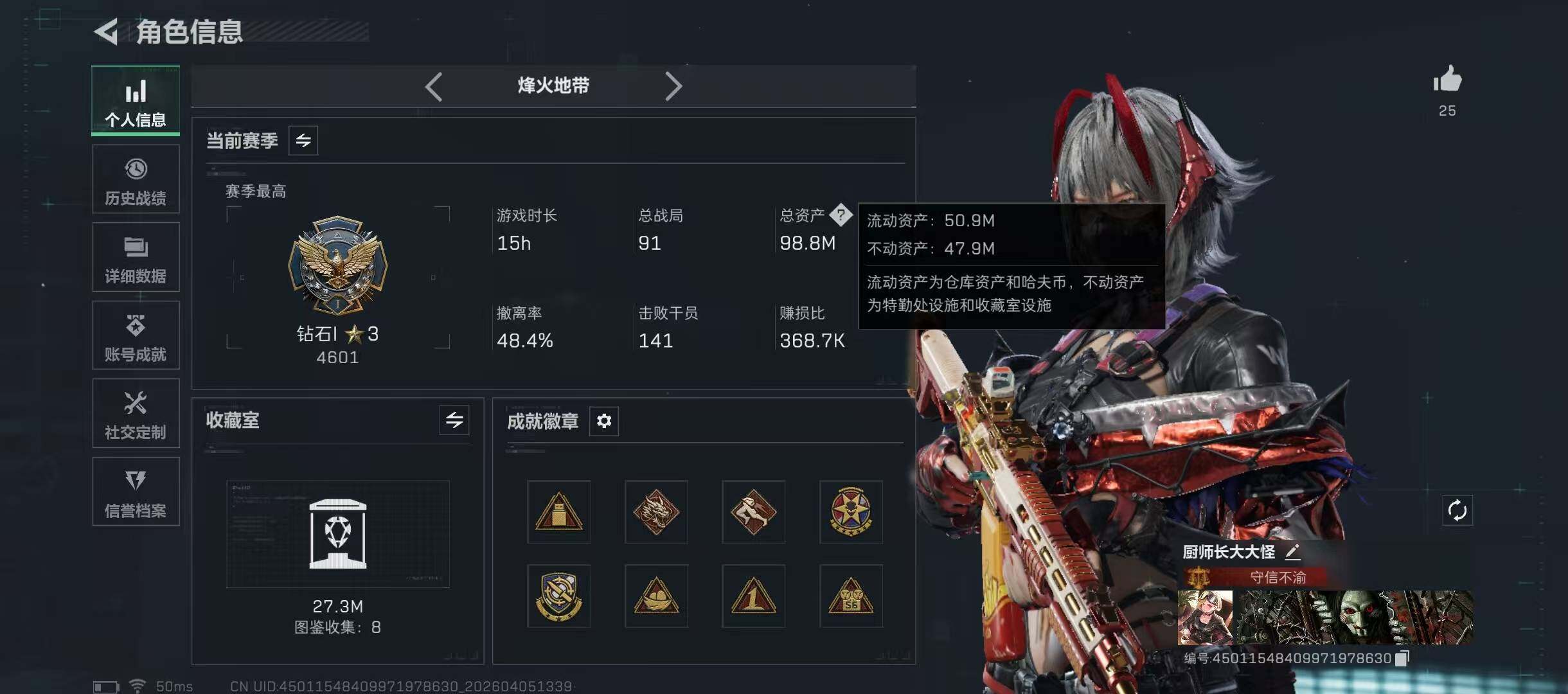Select the 个人信息 sidebar tab
Screen dimensions: 1568x694
pos(136,100)
